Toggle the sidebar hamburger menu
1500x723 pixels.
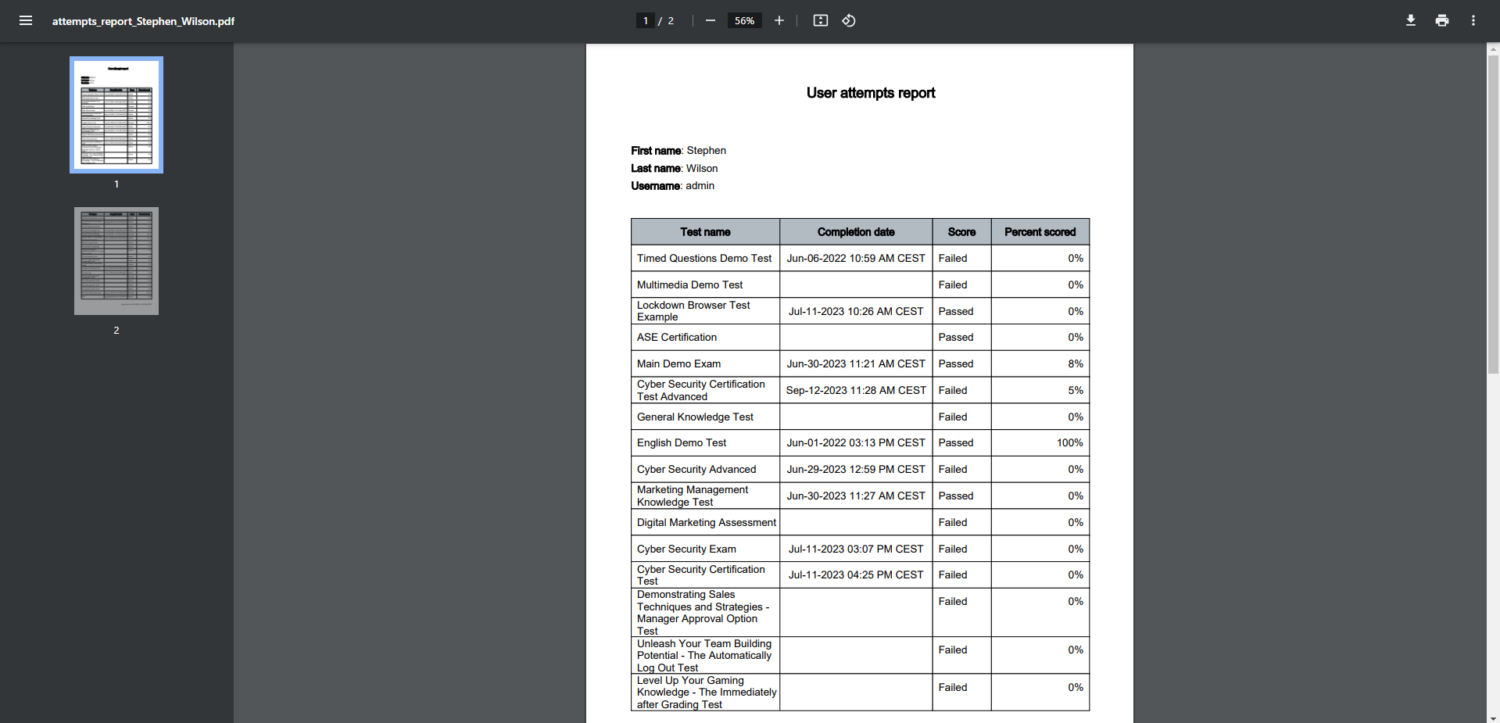25,21
